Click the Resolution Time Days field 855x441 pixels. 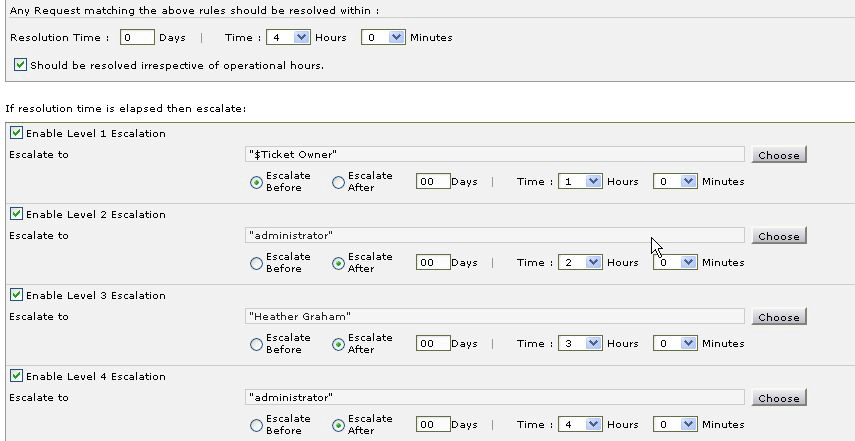(x=137, y=38)
